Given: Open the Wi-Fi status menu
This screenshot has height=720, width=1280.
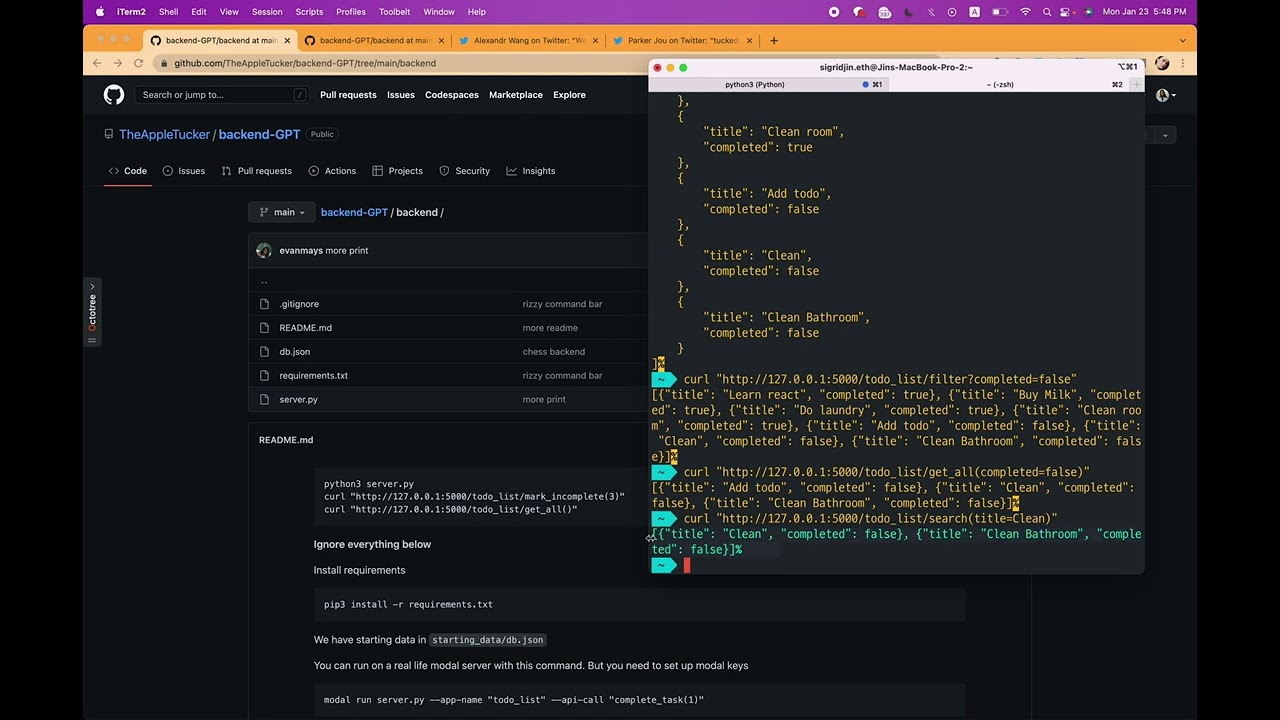Looking at the screenshot, I should click(x=1025, y=12).
